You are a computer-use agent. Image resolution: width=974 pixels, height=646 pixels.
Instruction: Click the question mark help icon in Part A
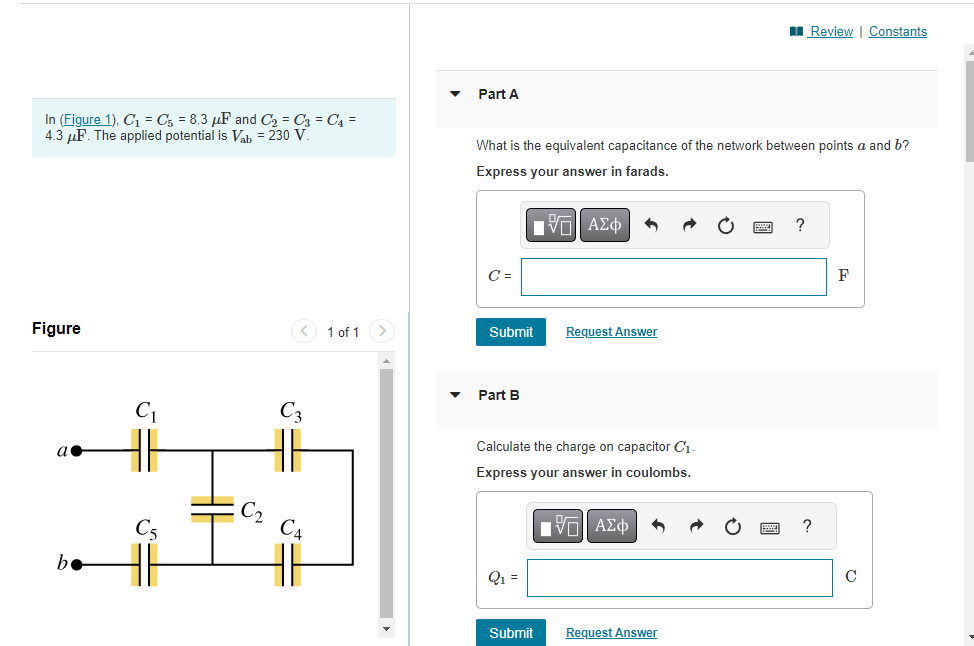[x=800, y=225]
